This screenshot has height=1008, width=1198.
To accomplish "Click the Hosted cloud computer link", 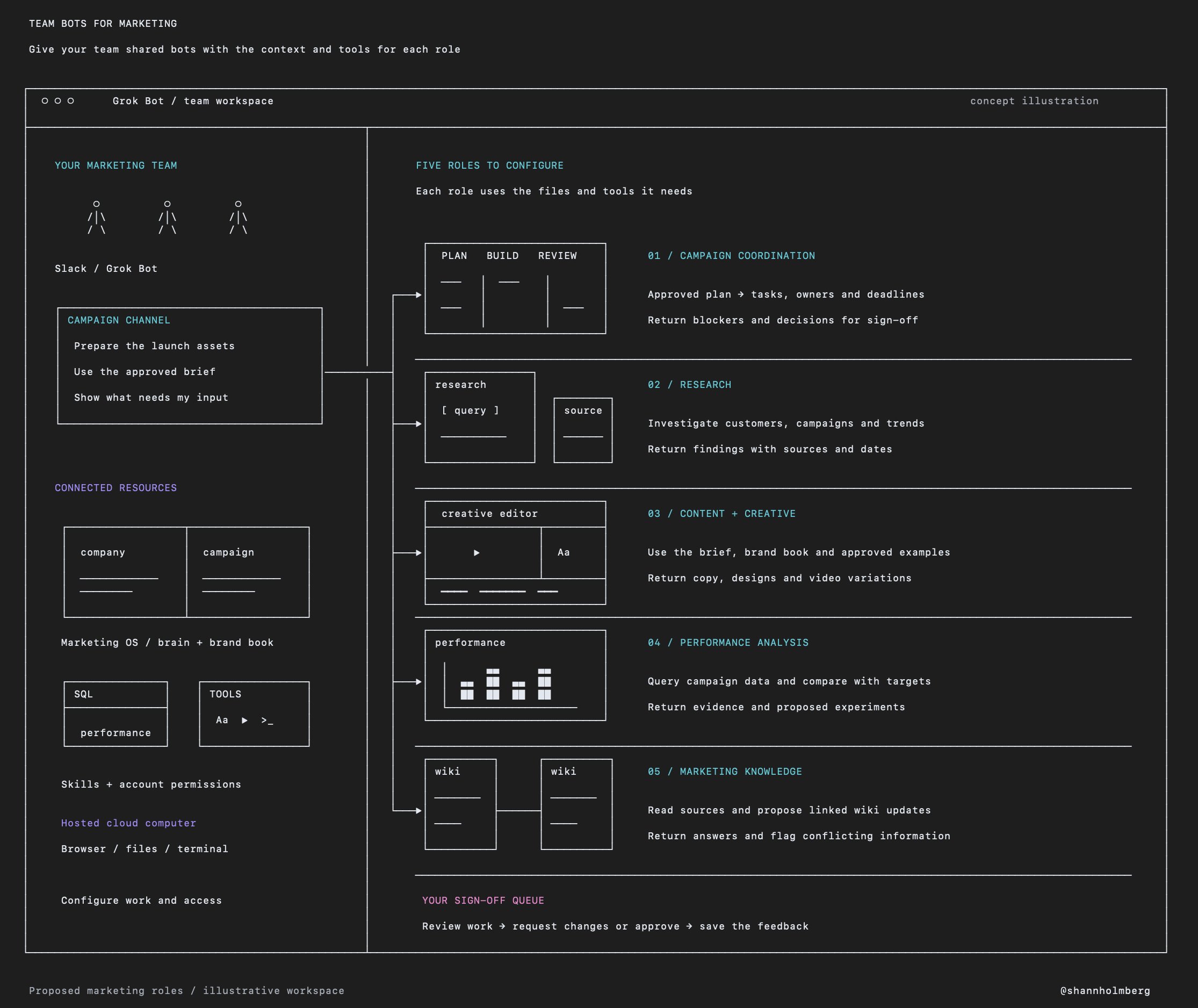I will tap(128, 823).
